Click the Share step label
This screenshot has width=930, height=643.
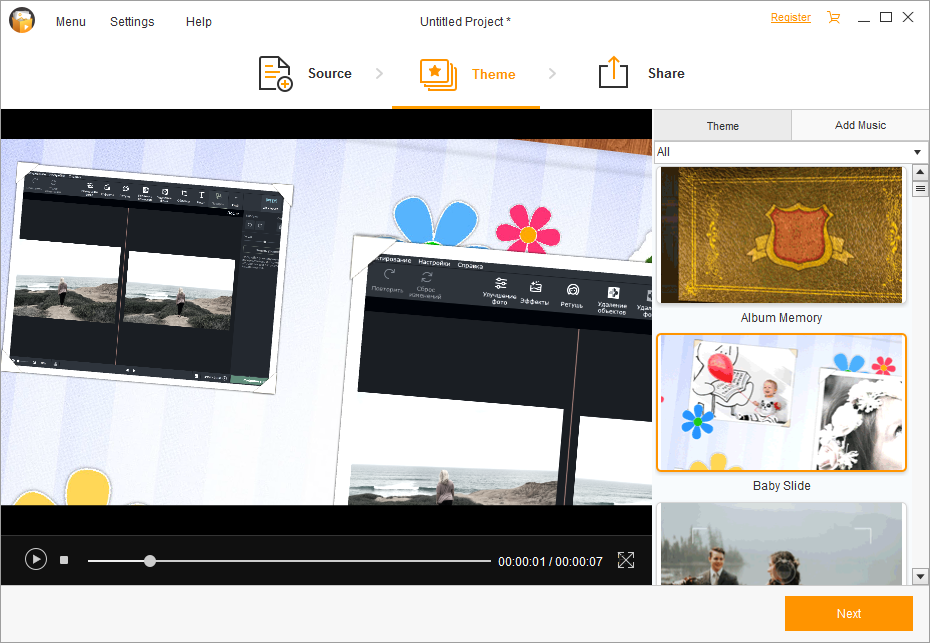click(x=666, y=74)
